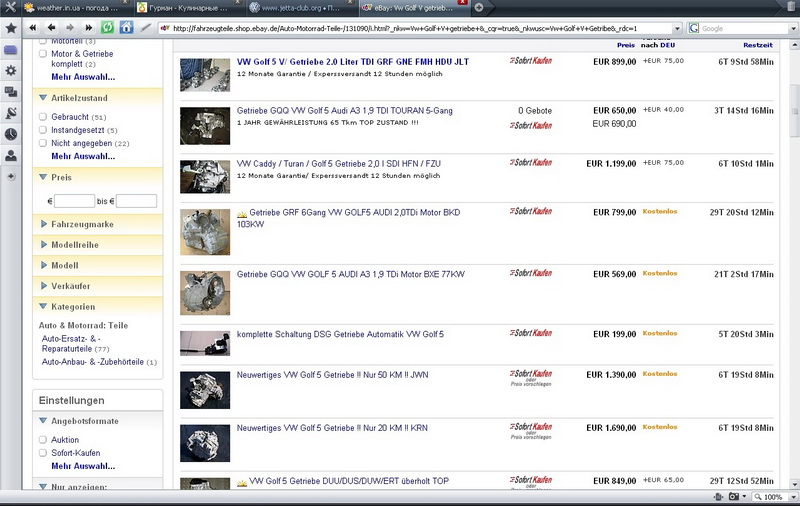Go forward with the Forward arrow
800x506 pixels.
pyautogui.click(x=70, y=28)
